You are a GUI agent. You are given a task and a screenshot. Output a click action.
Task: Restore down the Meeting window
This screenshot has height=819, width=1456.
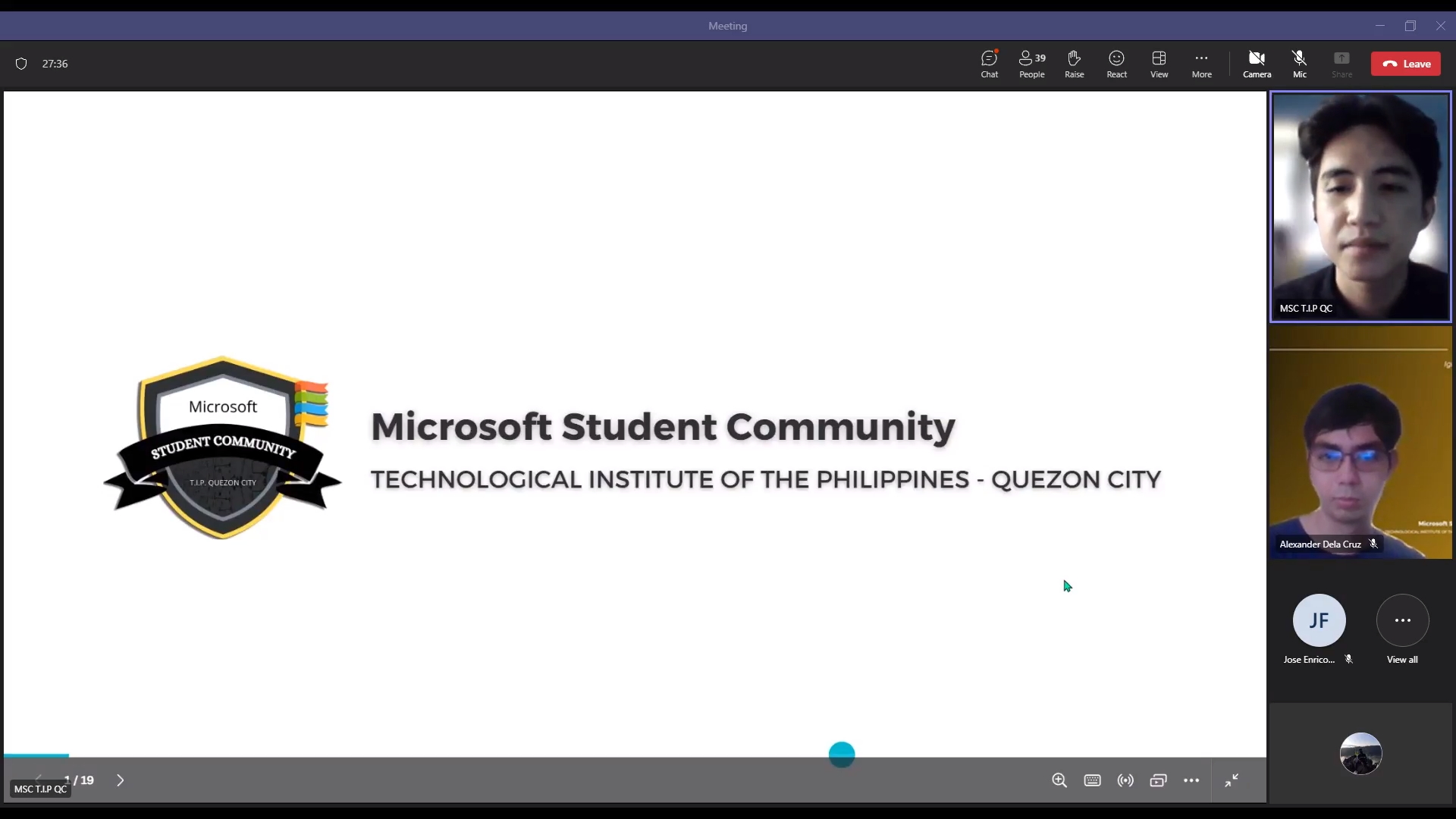click(x=1410, y=26)
